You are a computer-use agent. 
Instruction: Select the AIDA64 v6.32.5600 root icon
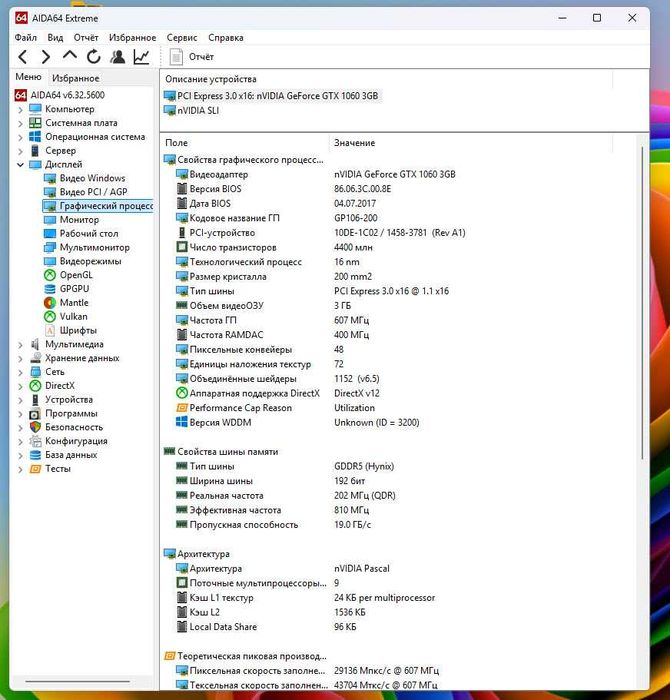tap(21, 95)
